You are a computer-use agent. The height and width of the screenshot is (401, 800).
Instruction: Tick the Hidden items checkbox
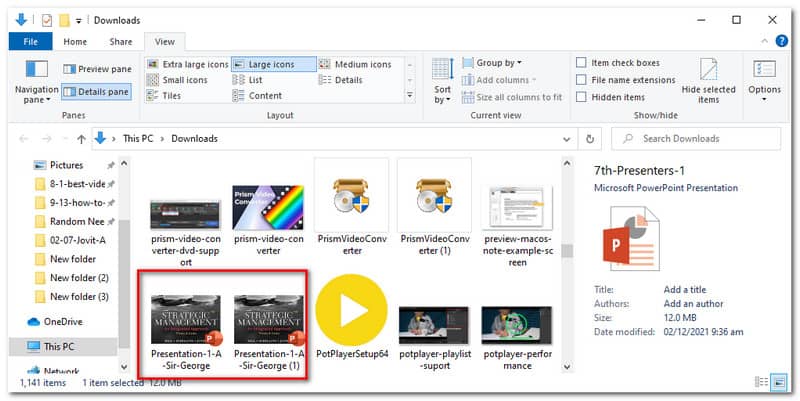click(x=581, y=97)
